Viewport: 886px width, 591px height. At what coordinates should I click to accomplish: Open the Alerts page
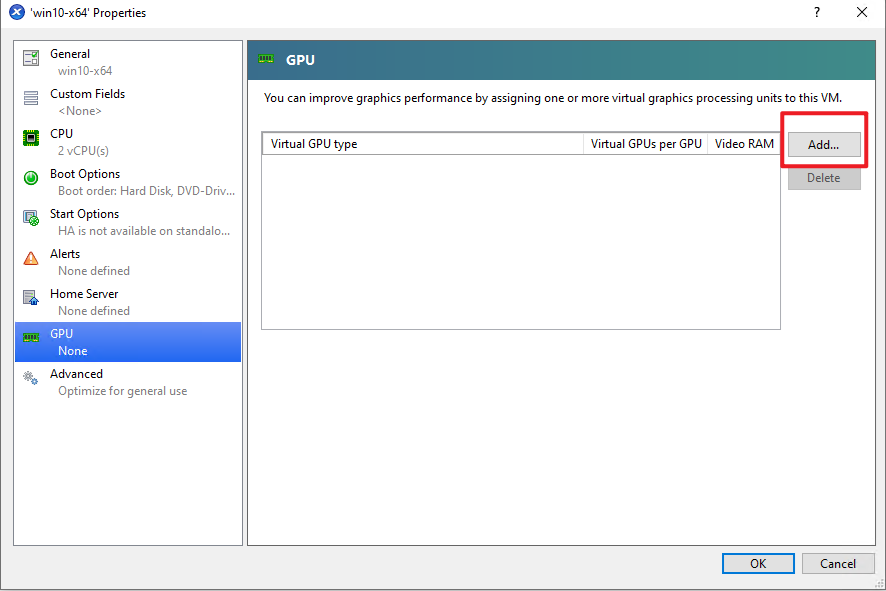[128, 262]
